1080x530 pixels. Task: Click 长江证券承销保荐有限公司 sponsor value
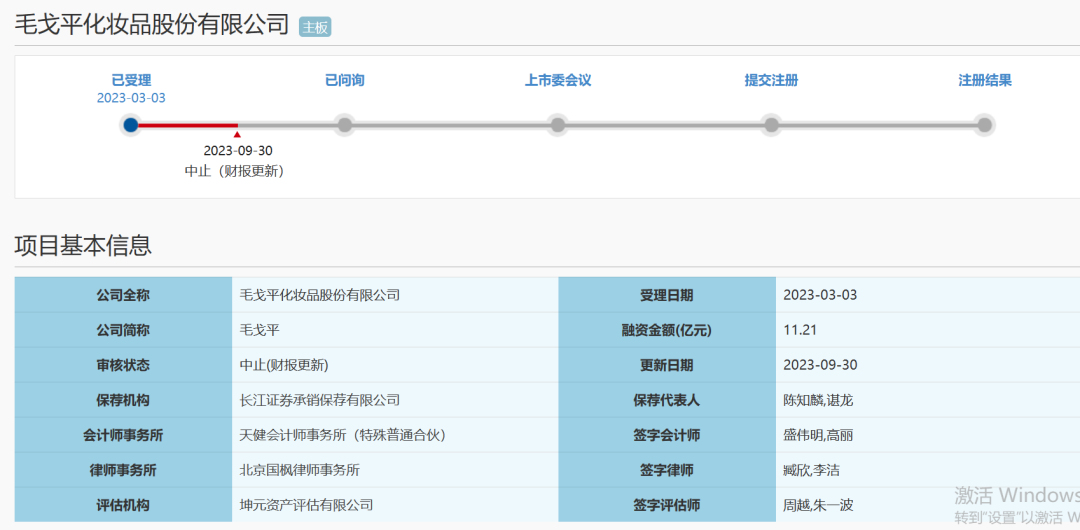click(x=320, y=400)
